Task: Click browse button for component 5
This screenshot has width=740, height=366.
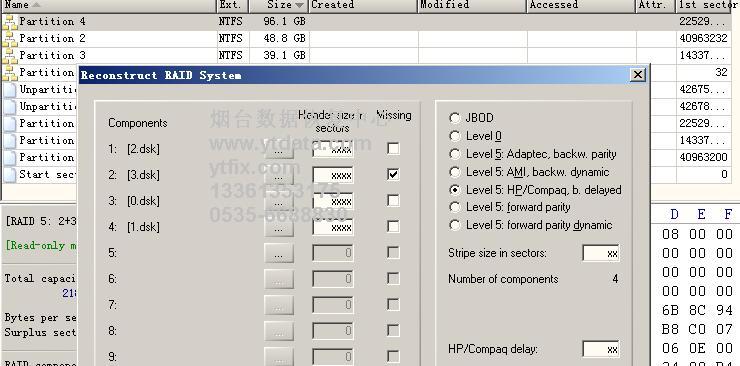Action: (x=278, y=253)
